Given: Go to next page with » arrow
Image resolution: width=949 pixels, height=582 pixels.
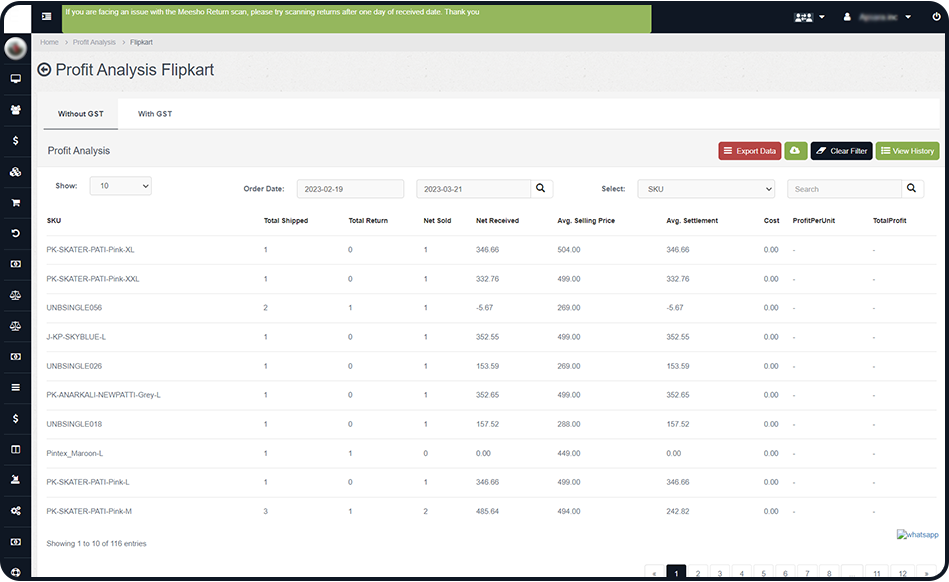Looking at the screenshot, I should pyautogui.click(x=927, y=573).
